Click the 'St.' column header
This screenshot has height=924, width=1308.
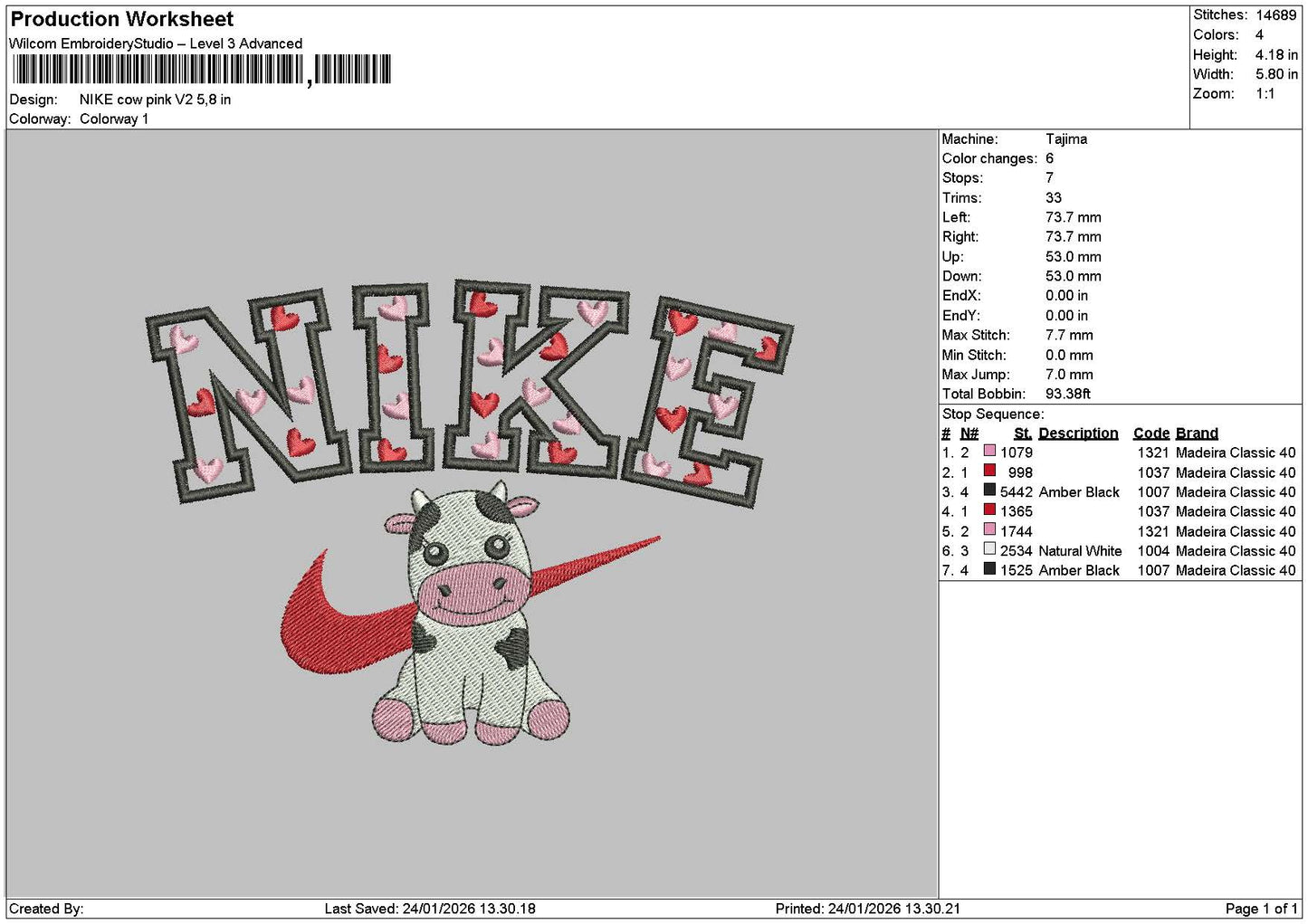(1023, 433)
